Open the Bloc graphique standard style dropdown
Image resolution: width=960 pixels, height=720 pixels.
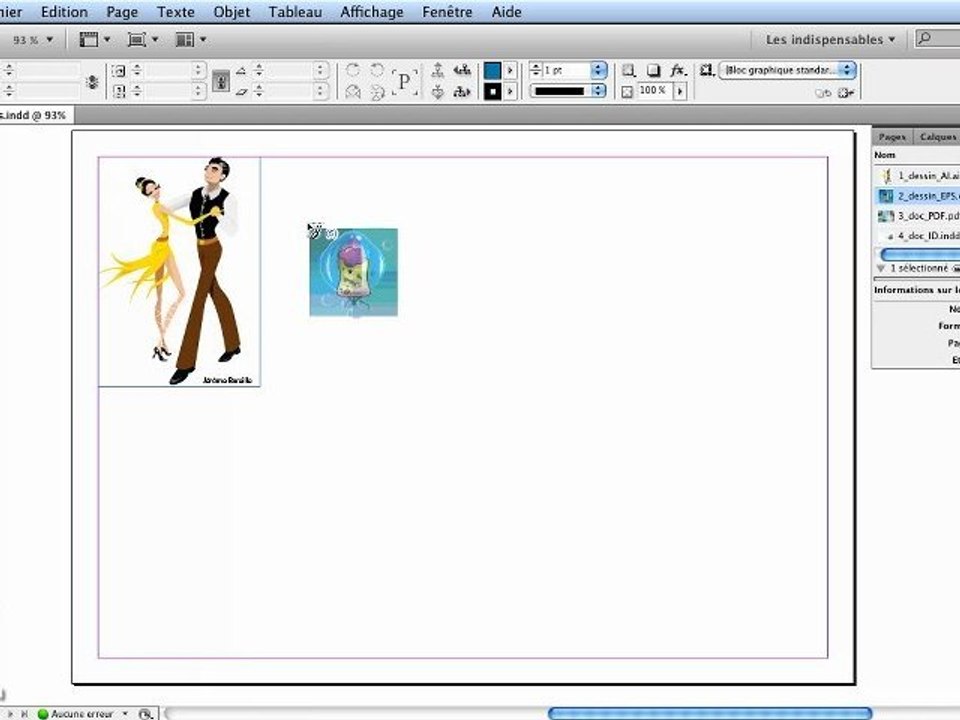787,70
